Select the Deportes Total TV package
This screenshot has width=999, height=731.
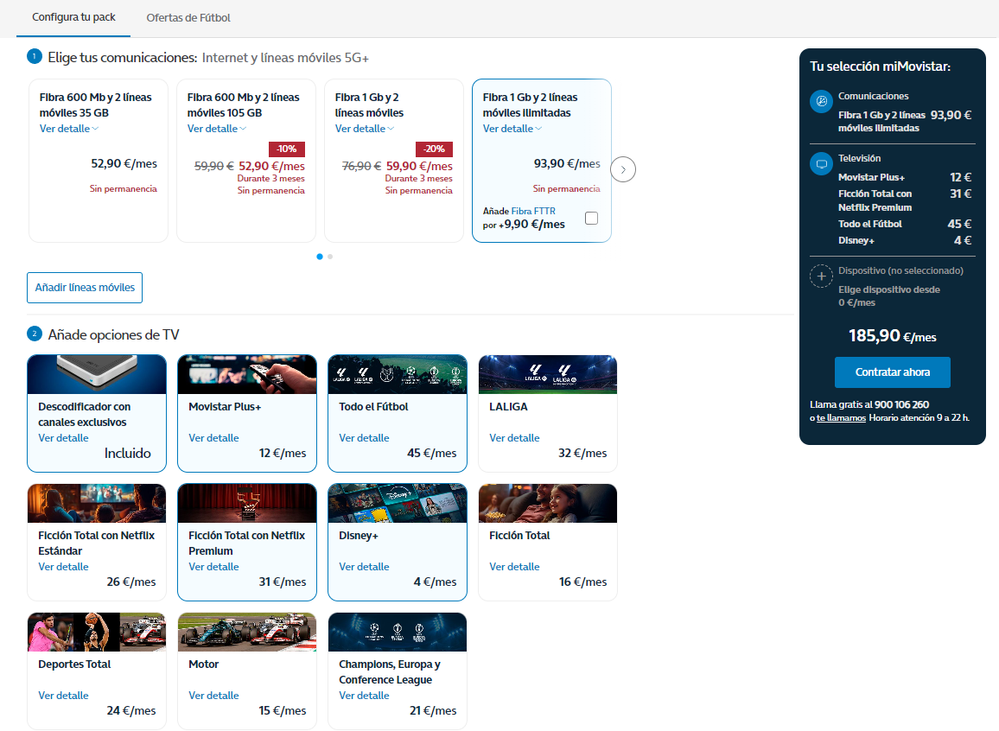pyautogui.click(x=97, y=670)
